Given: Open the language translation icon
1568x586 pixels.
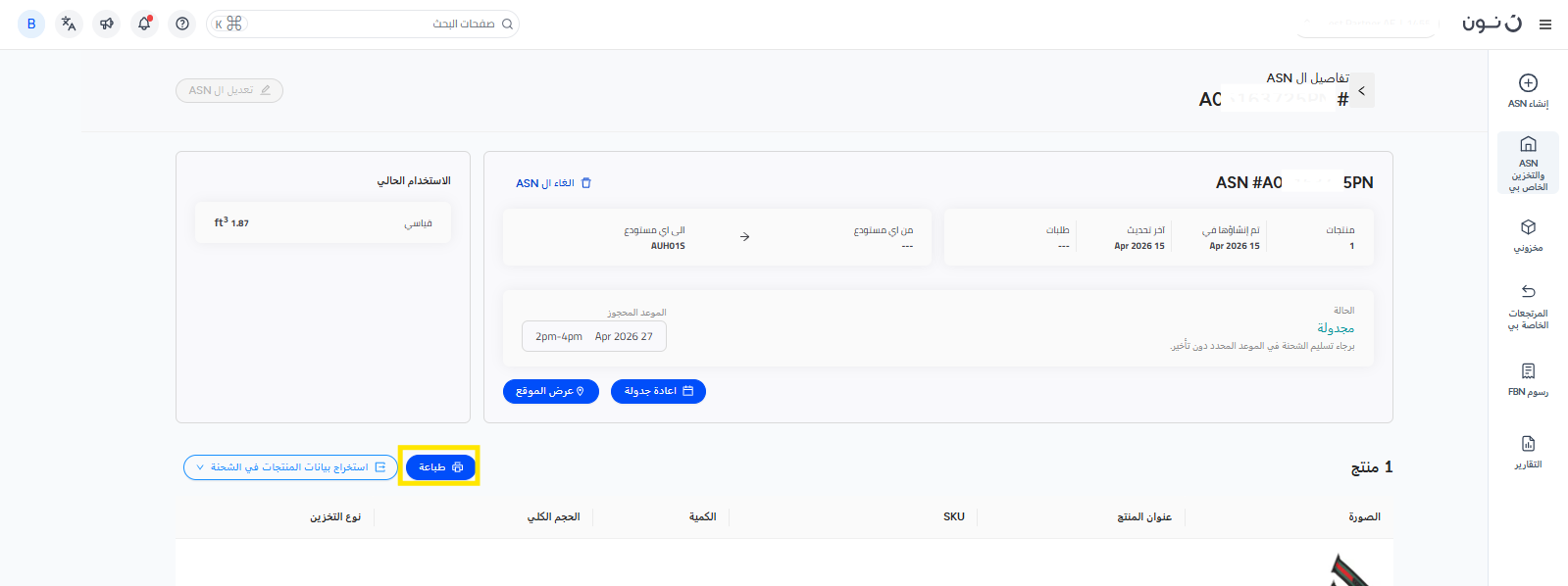Looking at the screenshot, I should pyautogui.click(x=69, y=24).
